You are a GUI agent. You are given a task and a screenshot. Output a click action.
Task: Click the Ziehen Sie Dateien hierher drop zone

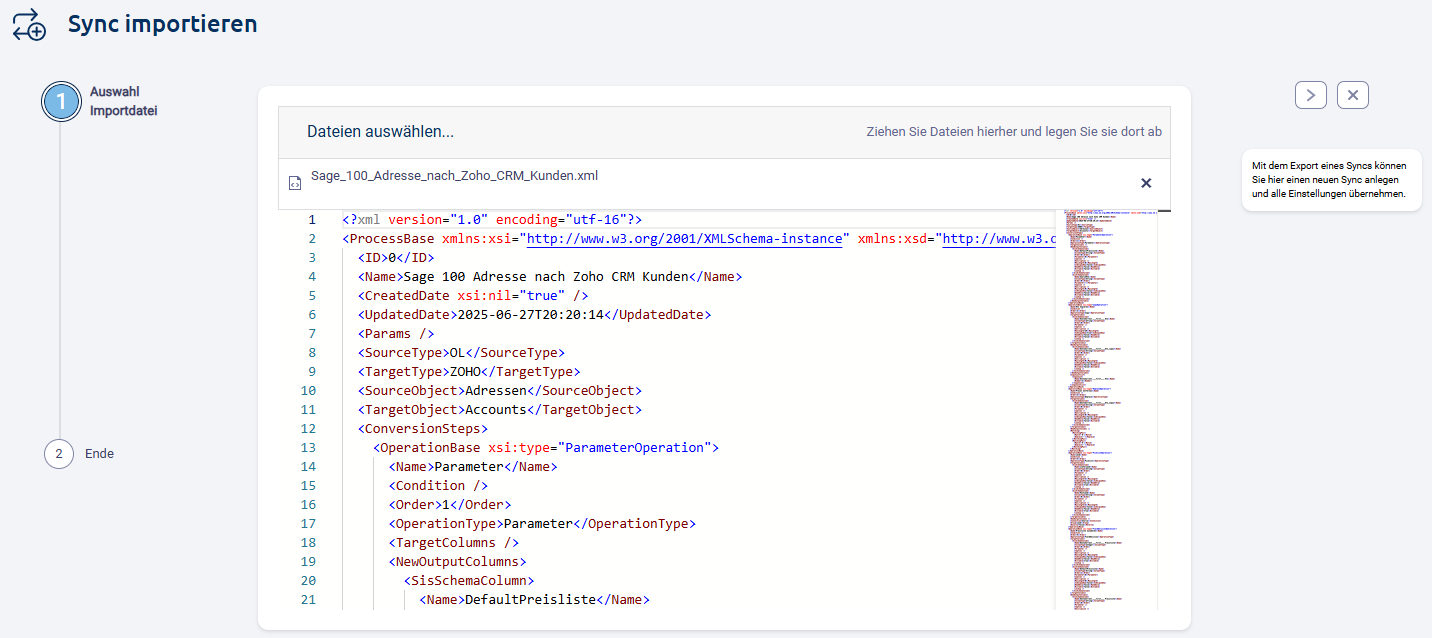tap(1013, 131)
